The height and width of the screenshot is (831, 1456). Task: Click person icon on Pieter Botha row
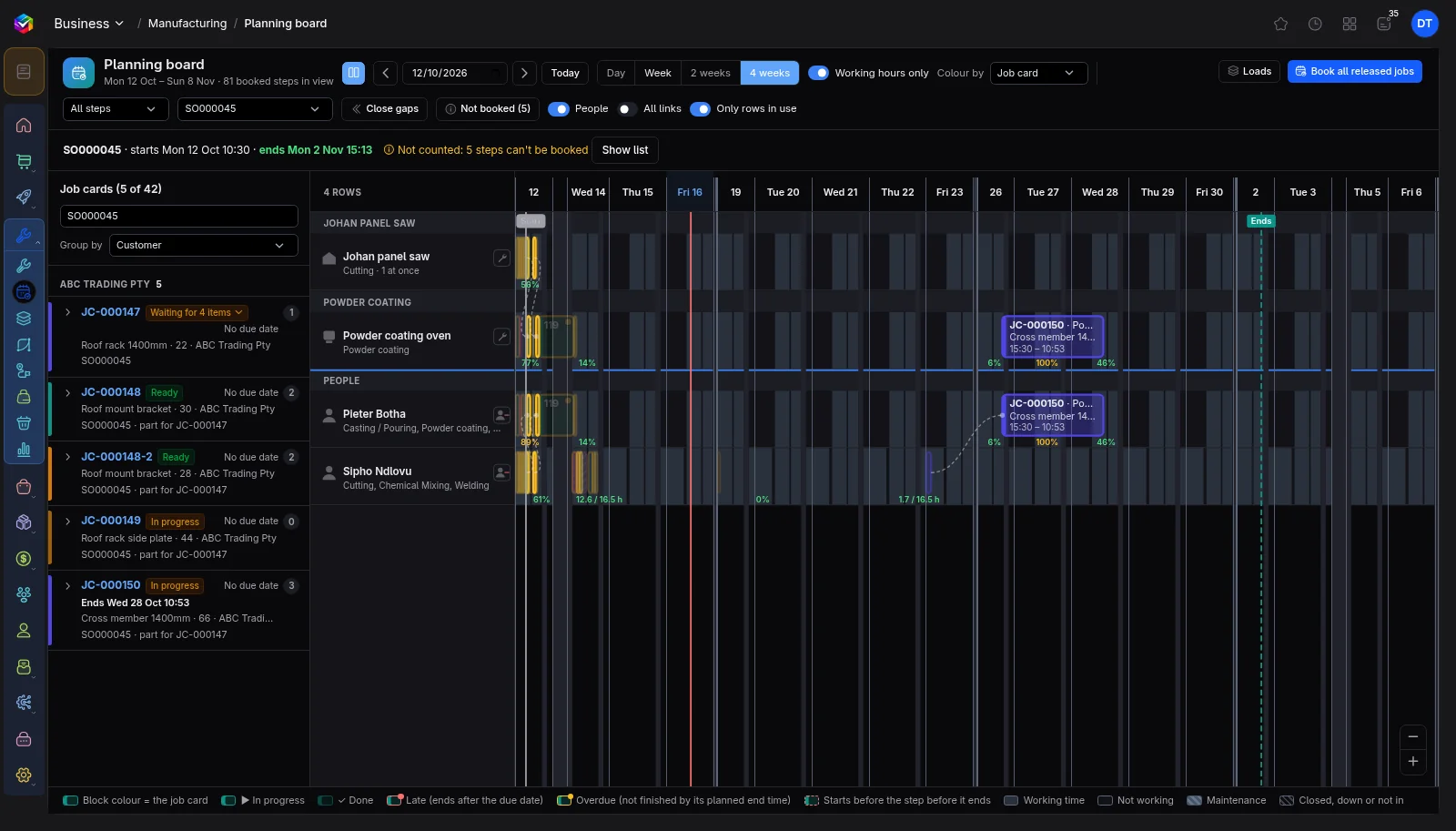coord(501,415)
